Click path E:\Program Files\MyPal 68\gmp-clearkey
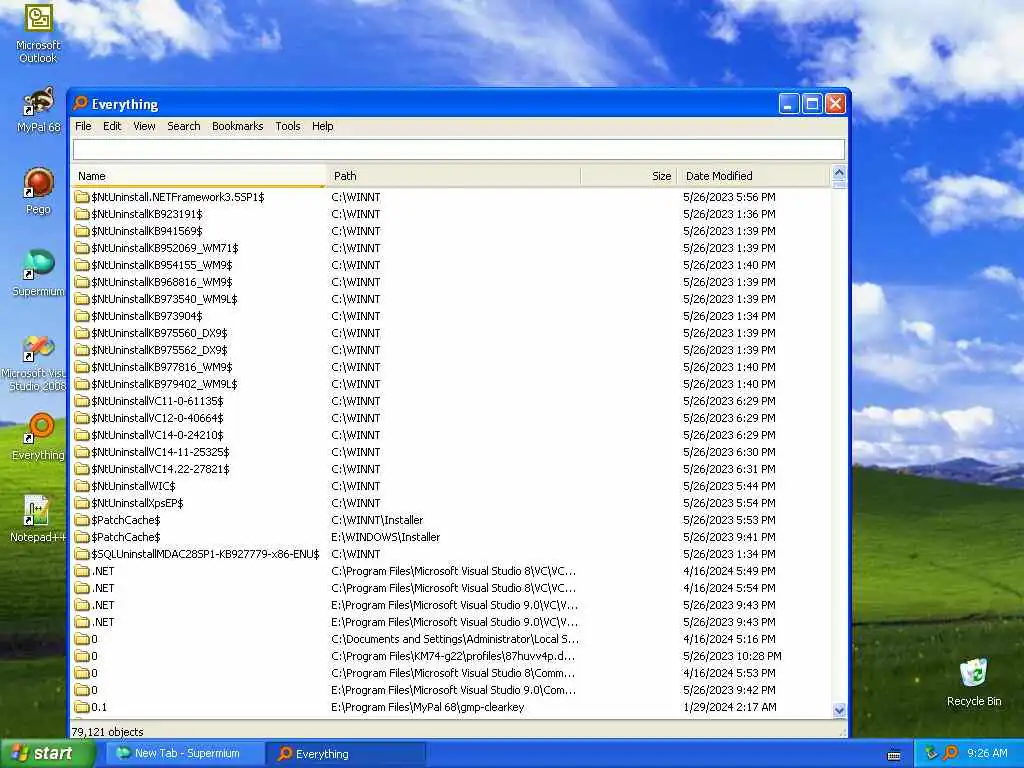The image size is (1024, 768). pos(428,707)
